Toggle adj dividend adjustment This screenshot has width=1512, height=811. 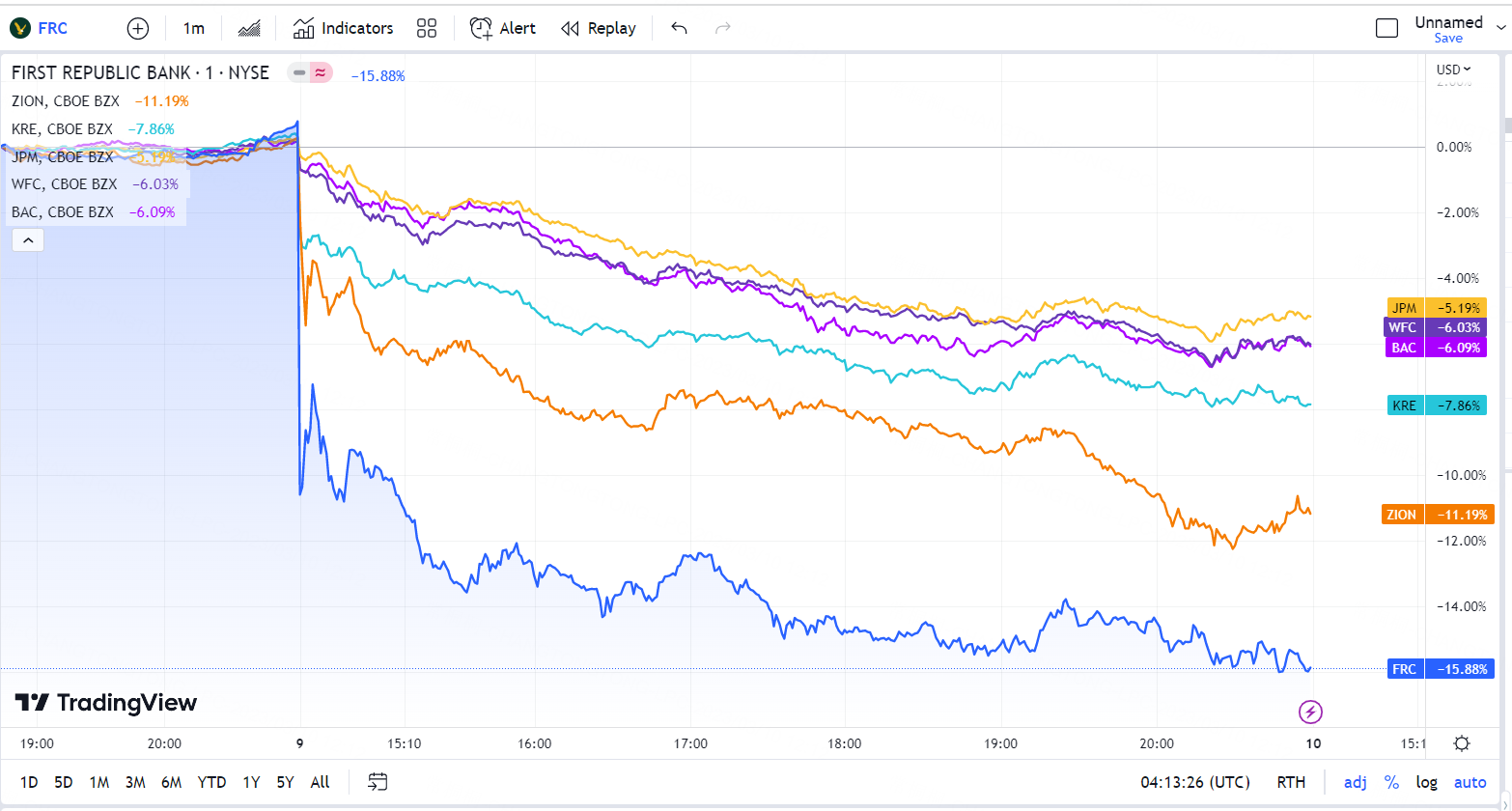point(1355,782)
